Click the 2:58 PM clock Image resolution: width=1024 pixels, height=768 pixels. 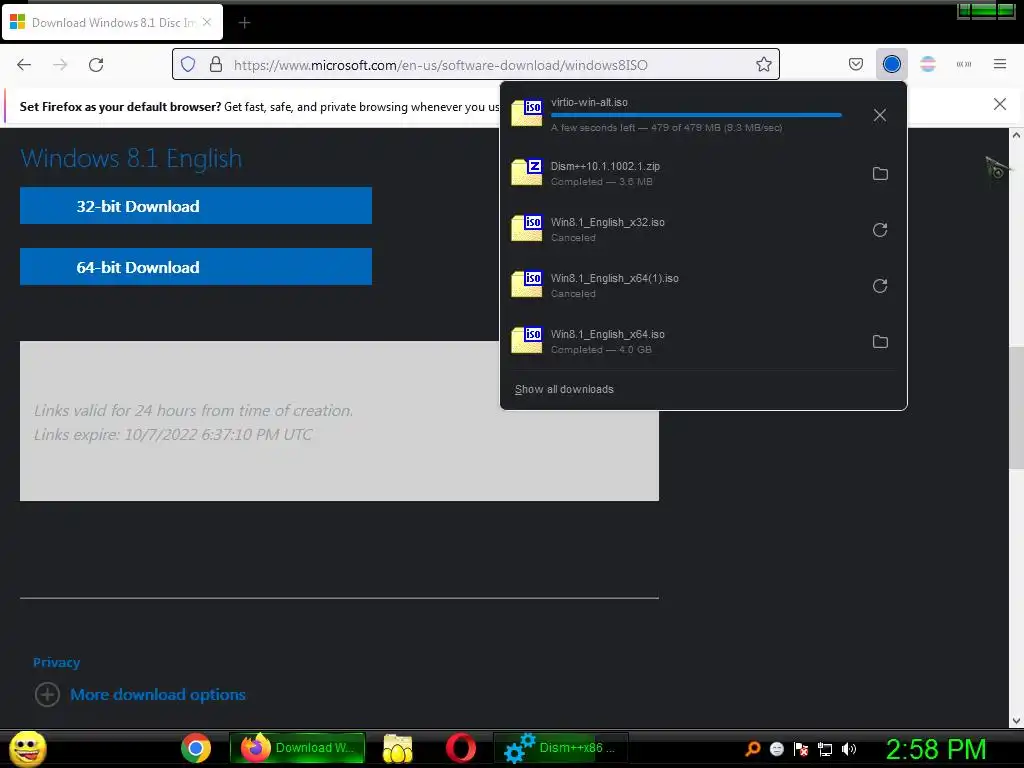point(936,749)
